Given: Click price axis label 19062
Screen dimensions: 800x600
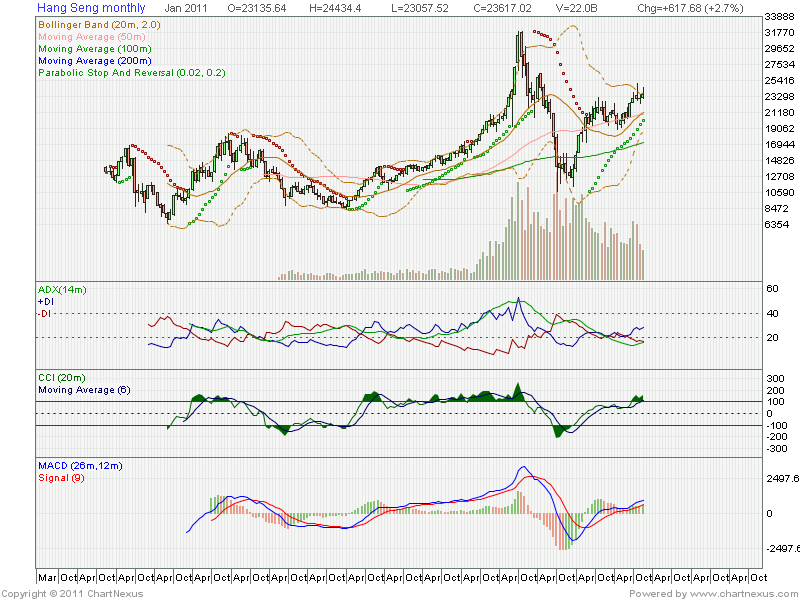Looking at the screenshot, I should 780,129.
